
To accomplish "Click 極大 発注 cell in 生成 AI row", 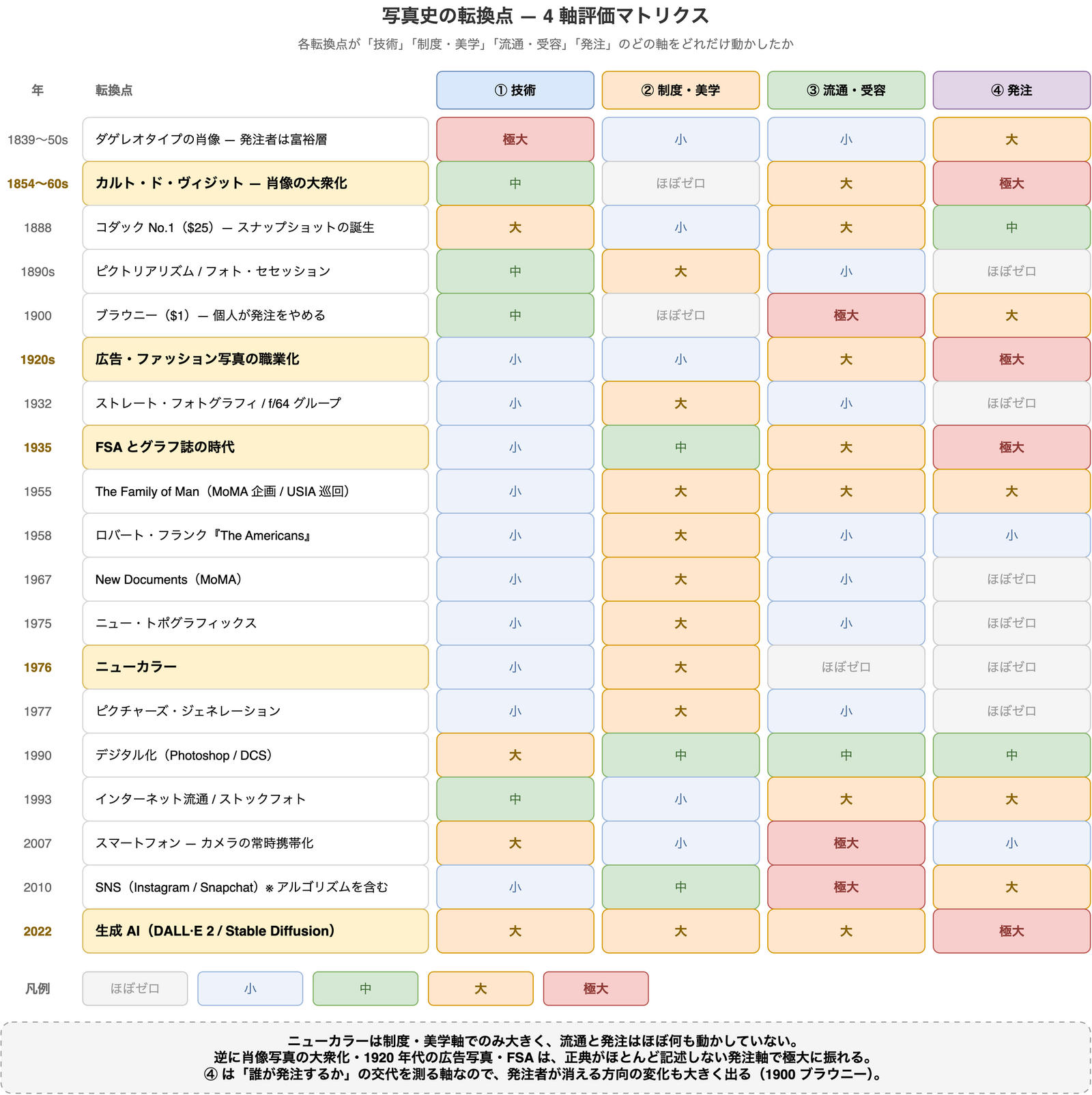I will (x=1011, y=931).
